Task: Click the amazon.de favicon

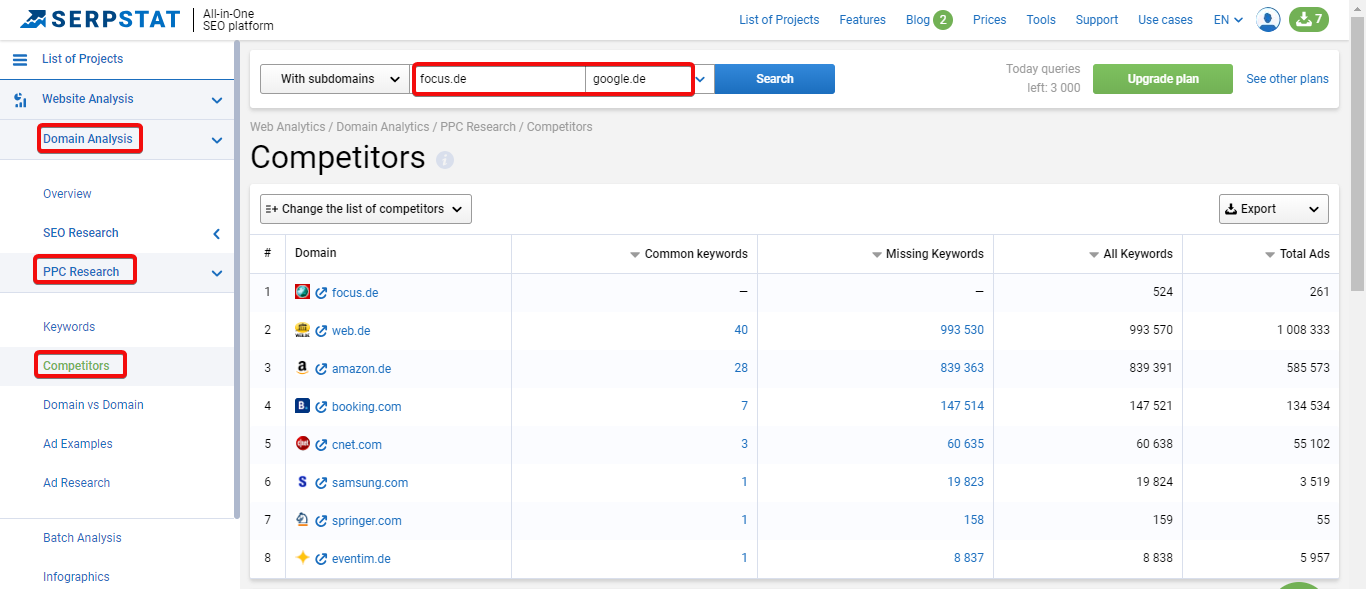Action: click(x=302, y=368)
